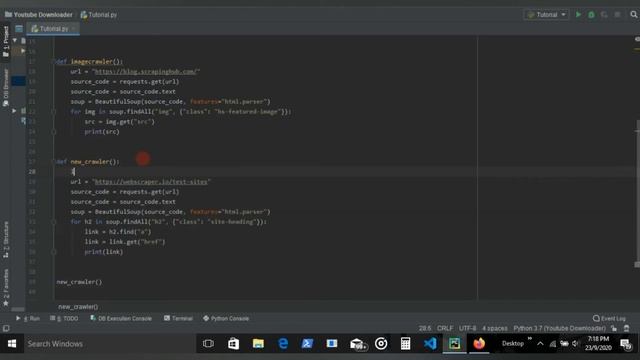Fold the imagecrawler function definition
The height and width of the screenshot is (360, 640).
(x=54, y=62)
